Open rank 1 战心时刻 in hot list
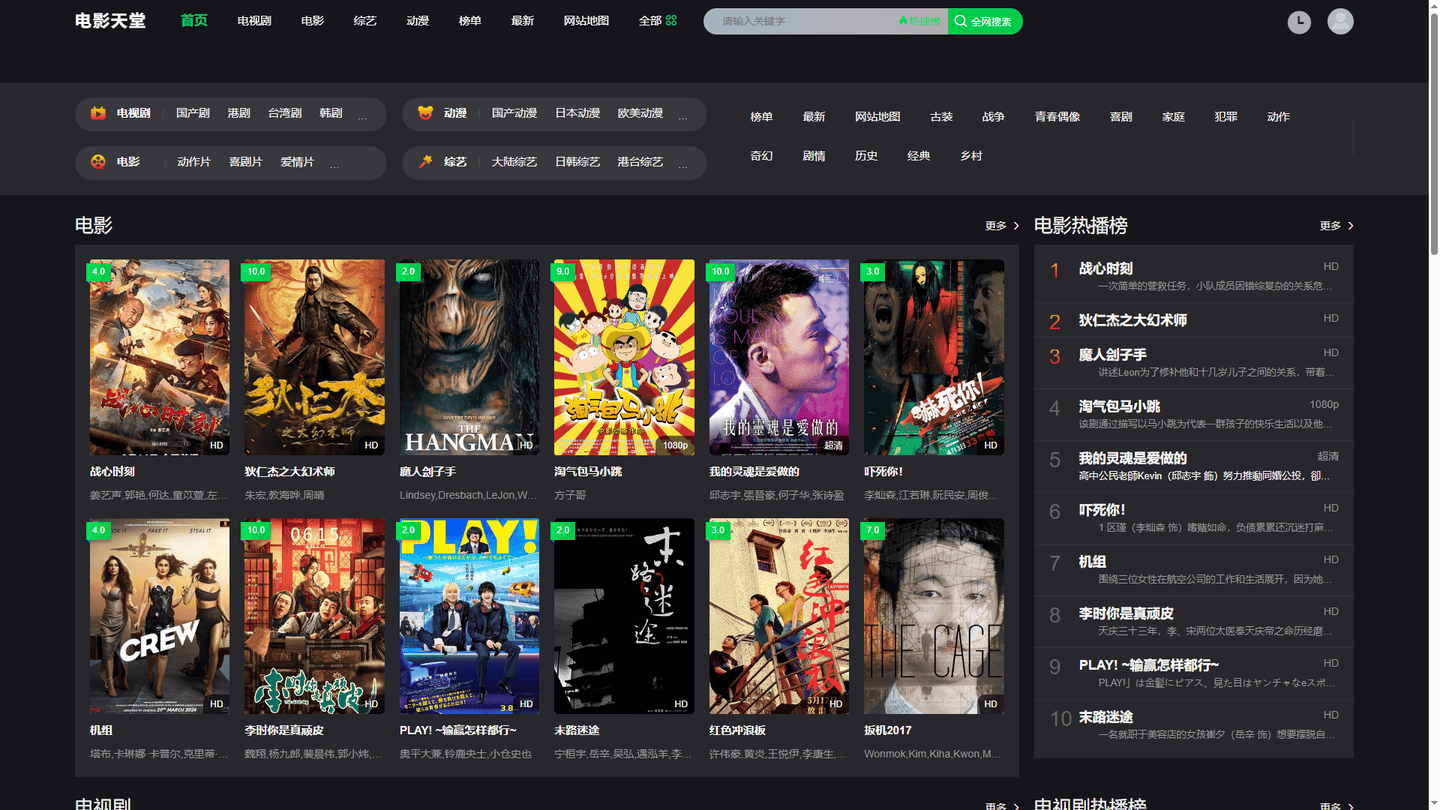Viewport: 1440px width, 810px height. tap(1194, 275)
